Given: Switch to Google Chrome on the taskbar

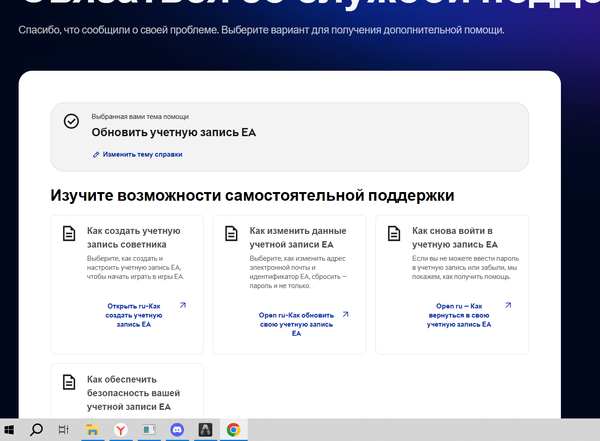Looking at the screenshot, I should [233, 430].
